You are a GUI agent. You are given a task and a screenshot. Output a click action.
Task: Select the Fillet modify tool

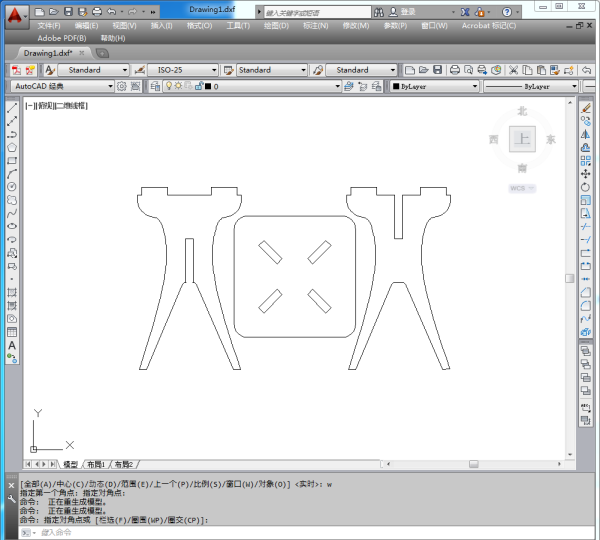click(x=585, y=306)
